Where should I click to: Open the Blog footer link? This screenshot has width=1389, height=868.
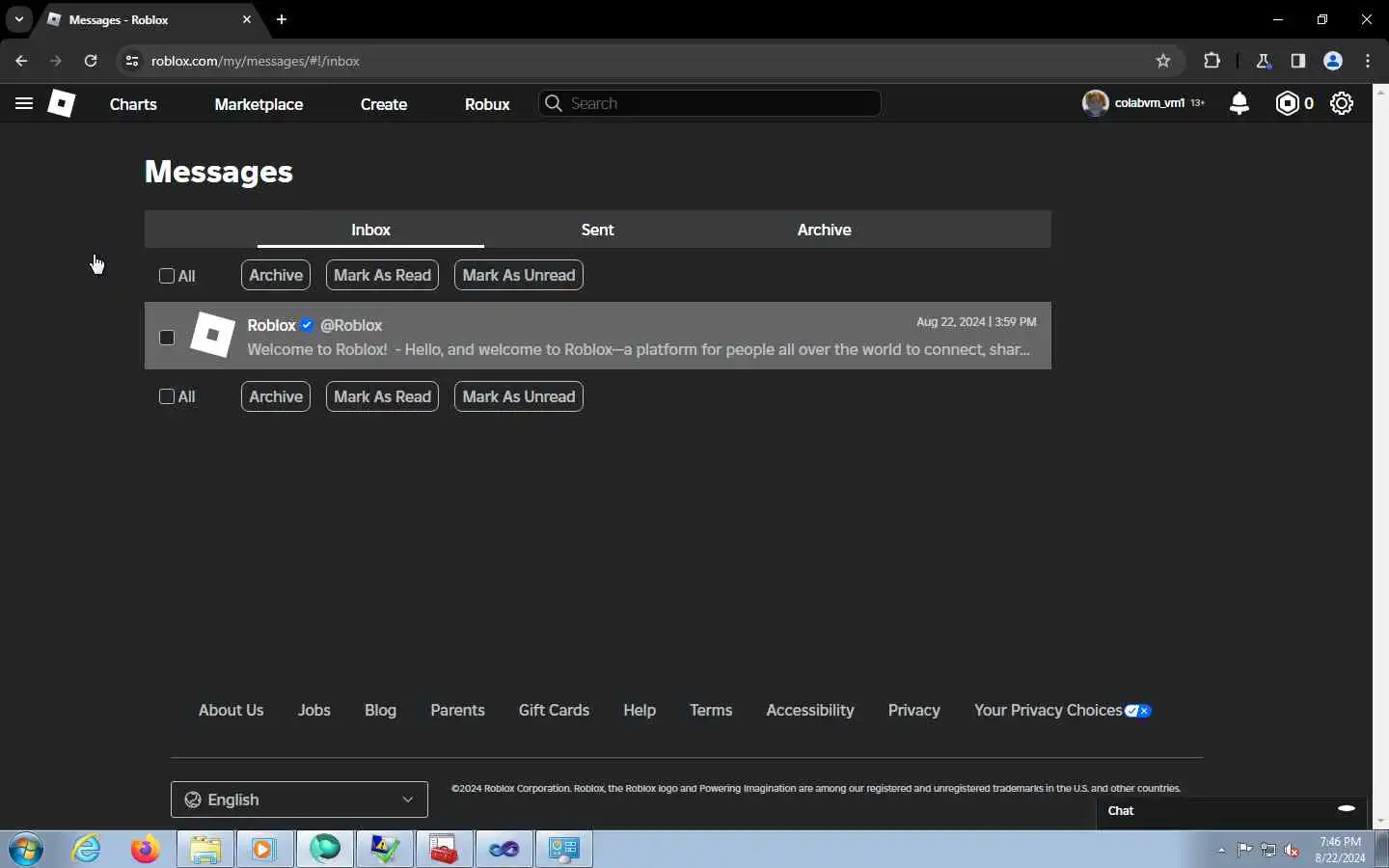pos(380,710)
